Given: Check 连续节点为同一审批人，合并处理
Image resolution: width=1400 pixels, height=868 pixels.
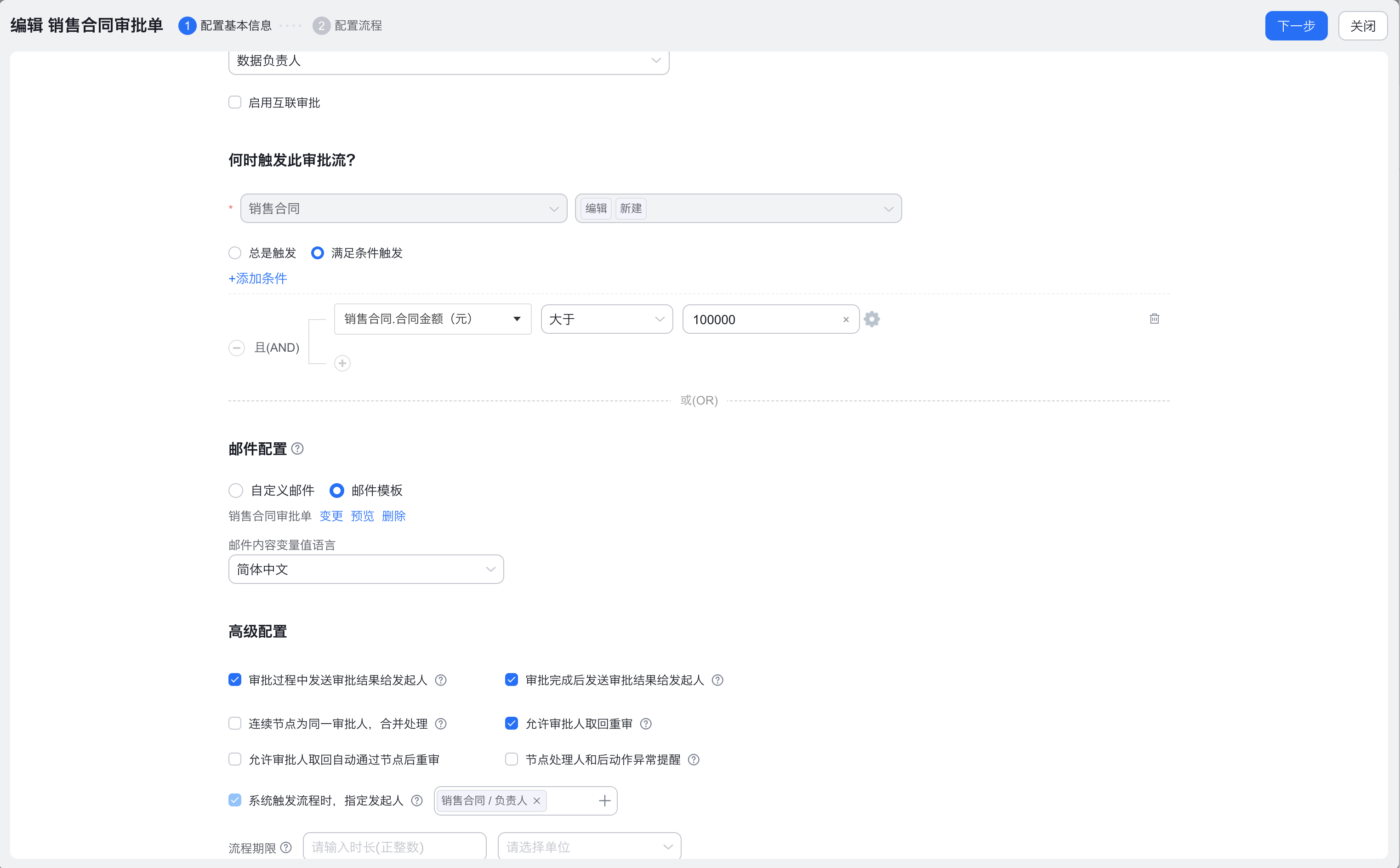Looking at the screenshot, I should [235, 723].
